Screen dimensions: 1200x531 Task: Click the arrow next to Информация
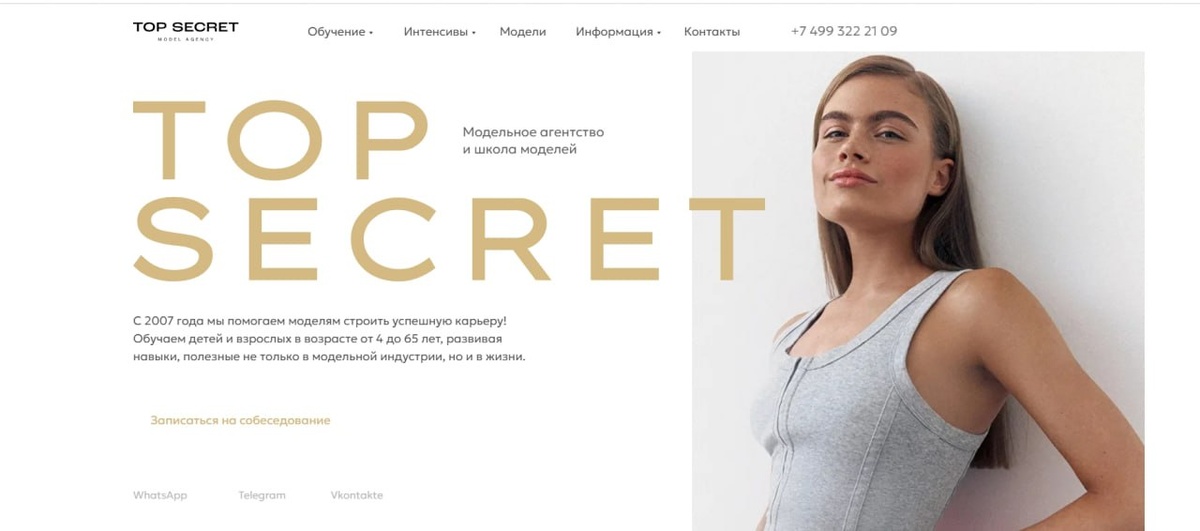659,33
